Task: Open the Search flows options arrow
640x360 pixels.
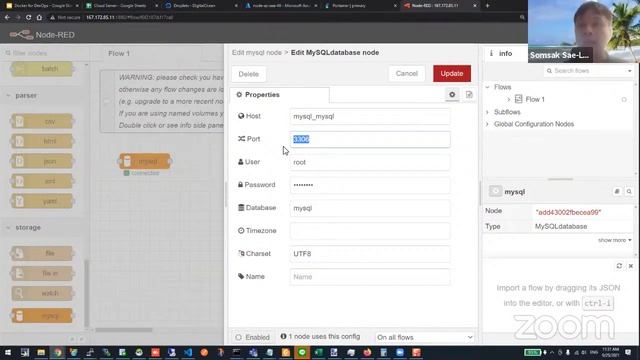Action: pyautogui.click(x=630, y=71)
